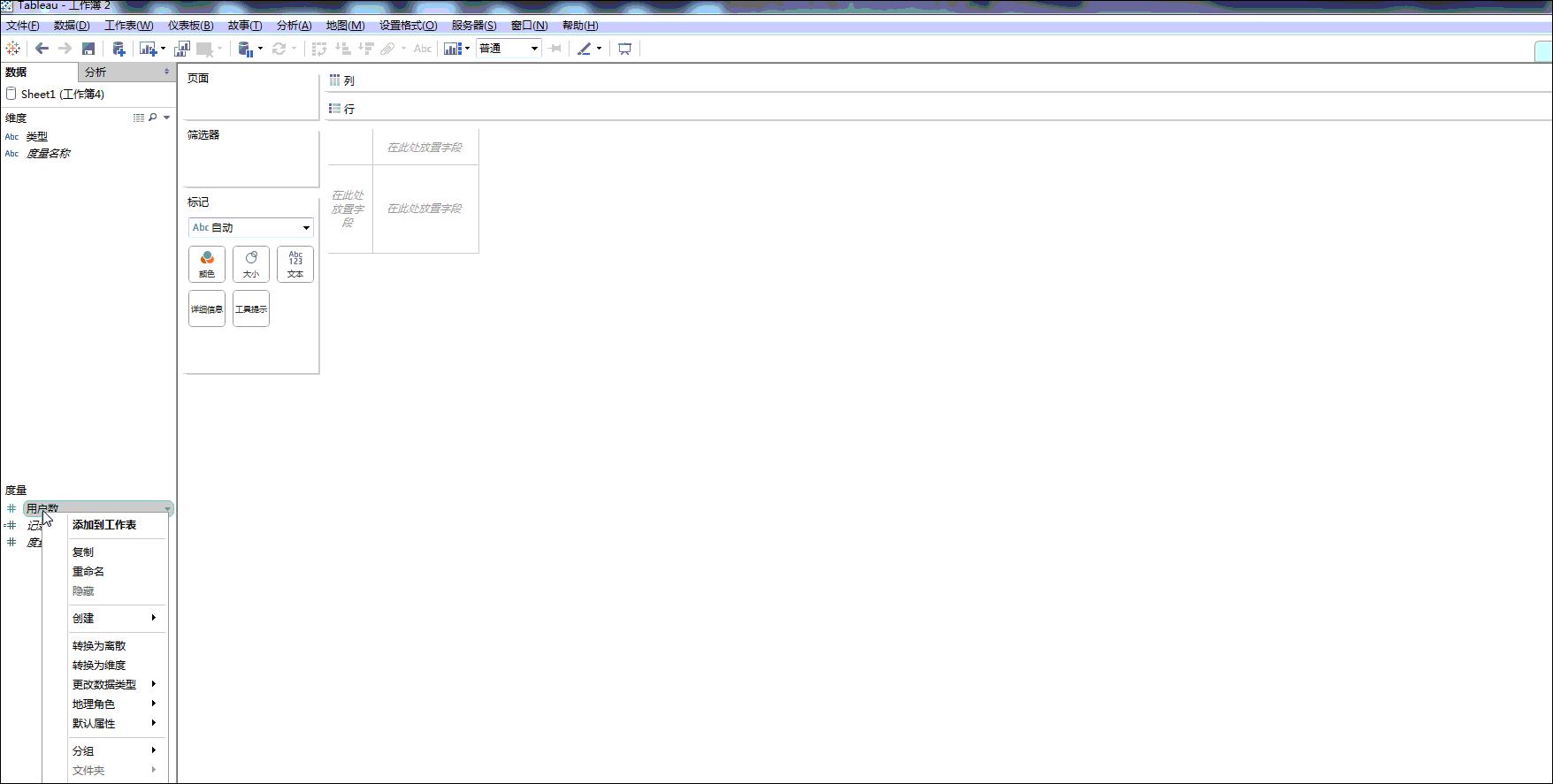
Task: Click the redo forward arrow in toolbar
Action: (x=65, y=49)
